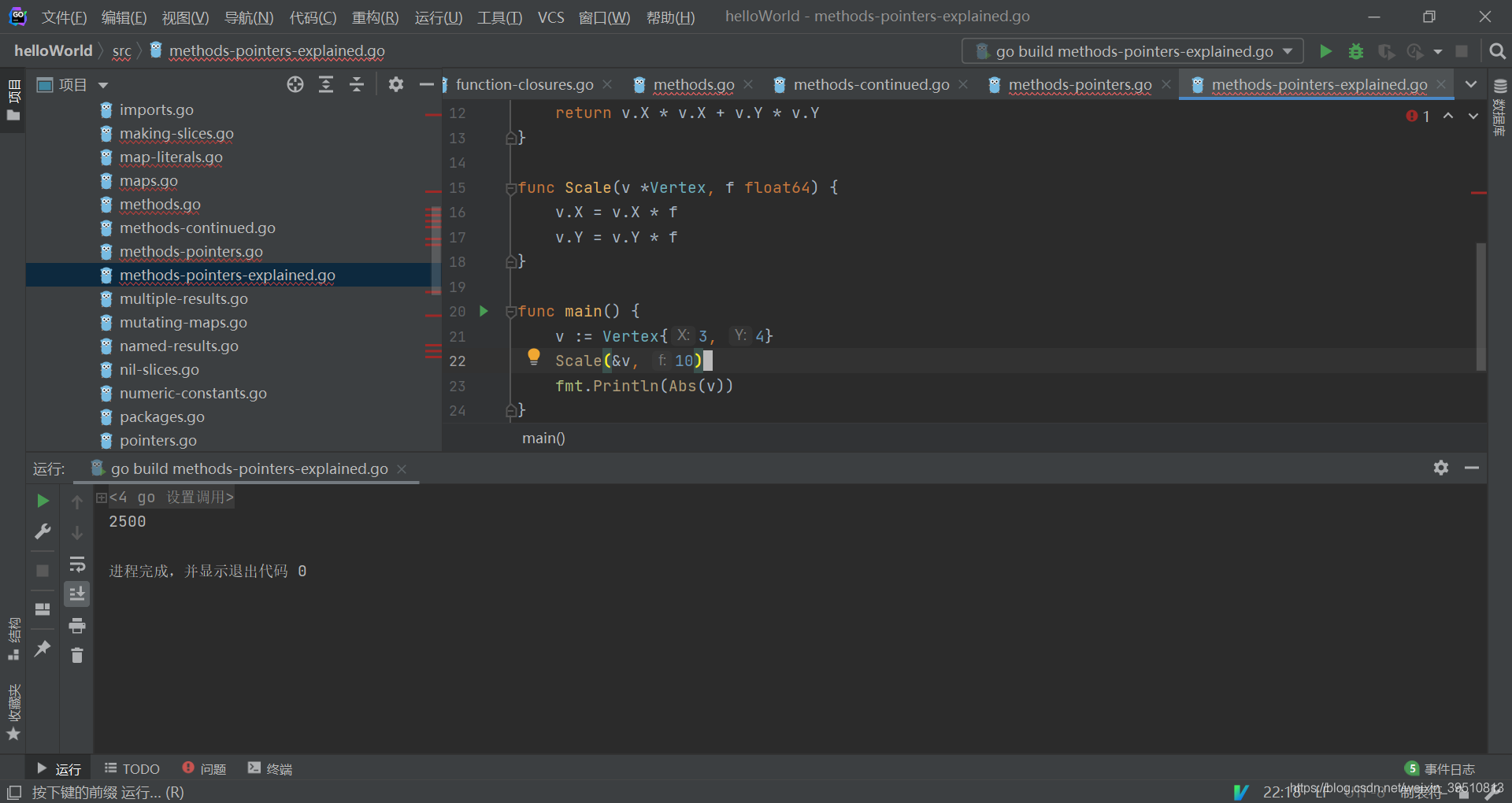
Task: Expand folded go setup call in console
Action: [x=102, y=498]
